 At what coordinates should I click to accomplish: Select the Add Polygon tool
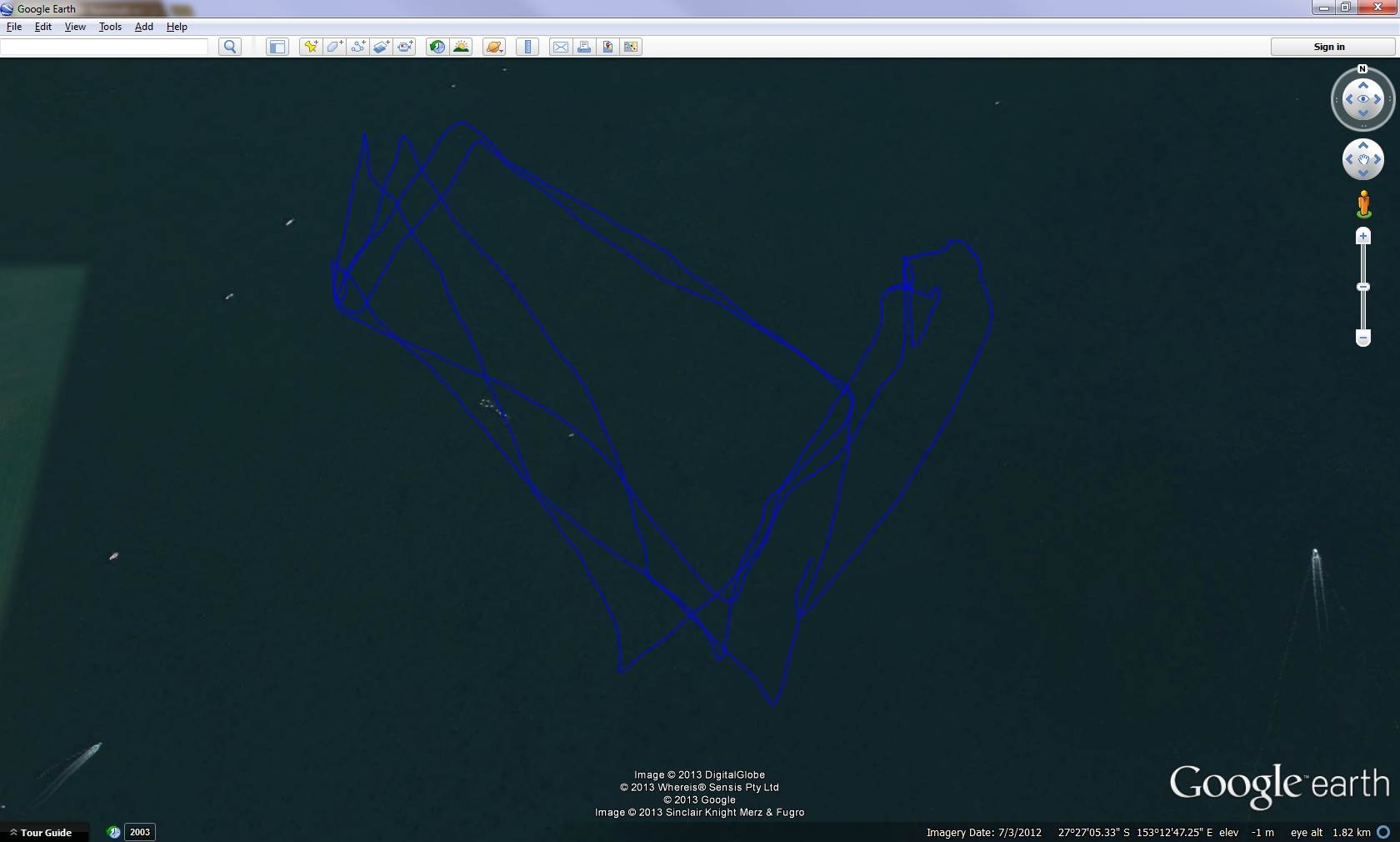[334, 47]
